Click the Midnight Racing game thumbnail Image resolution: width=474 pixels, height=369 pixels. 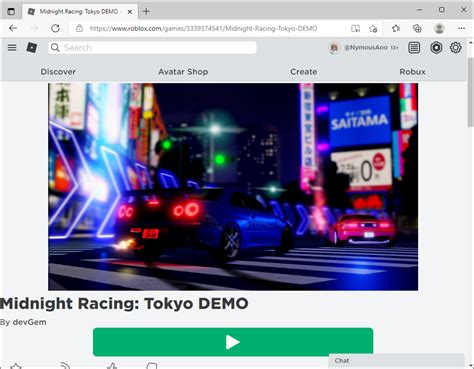click(233, 187)
